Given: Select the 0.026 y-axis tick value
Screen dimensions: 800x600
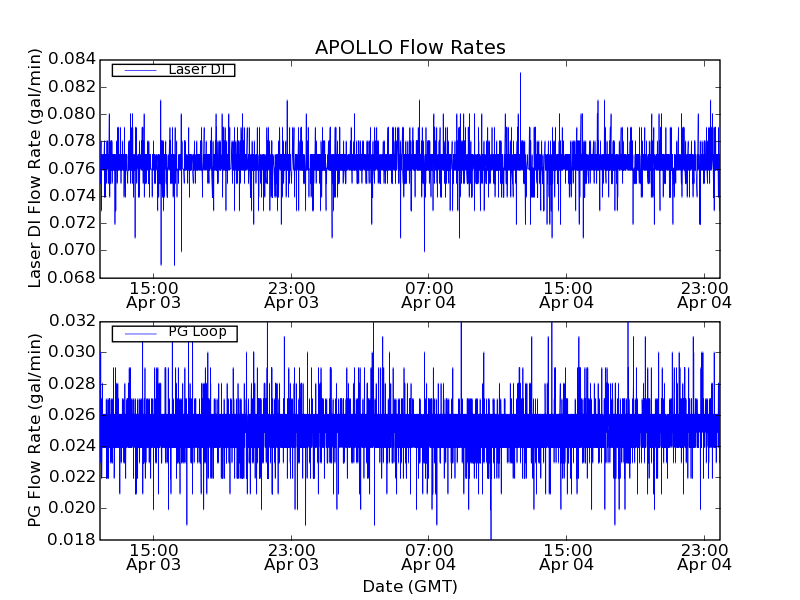Looking at the screenshot, I should point(72,414).
